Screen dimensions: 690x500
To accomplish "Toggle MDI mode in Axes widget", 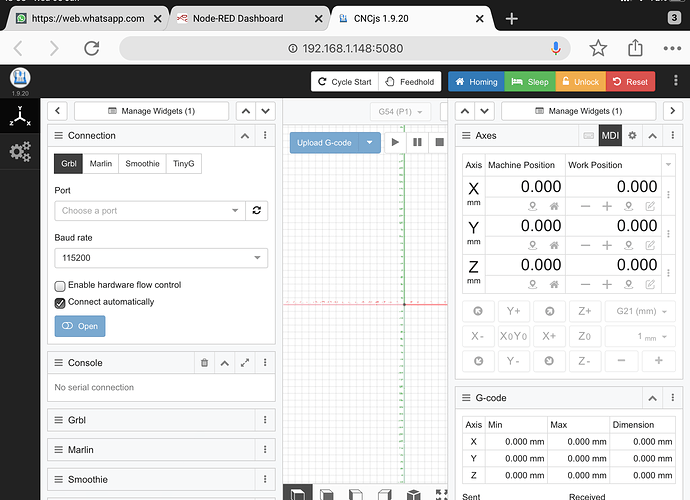I will pyautogui.click(x=610, y=136).
